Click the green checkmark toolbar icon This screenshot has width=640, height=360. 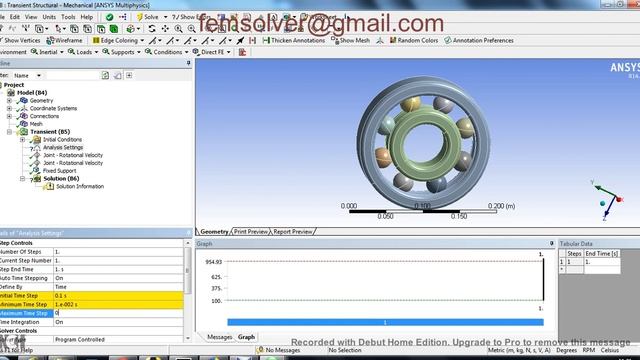pos(109,17)
